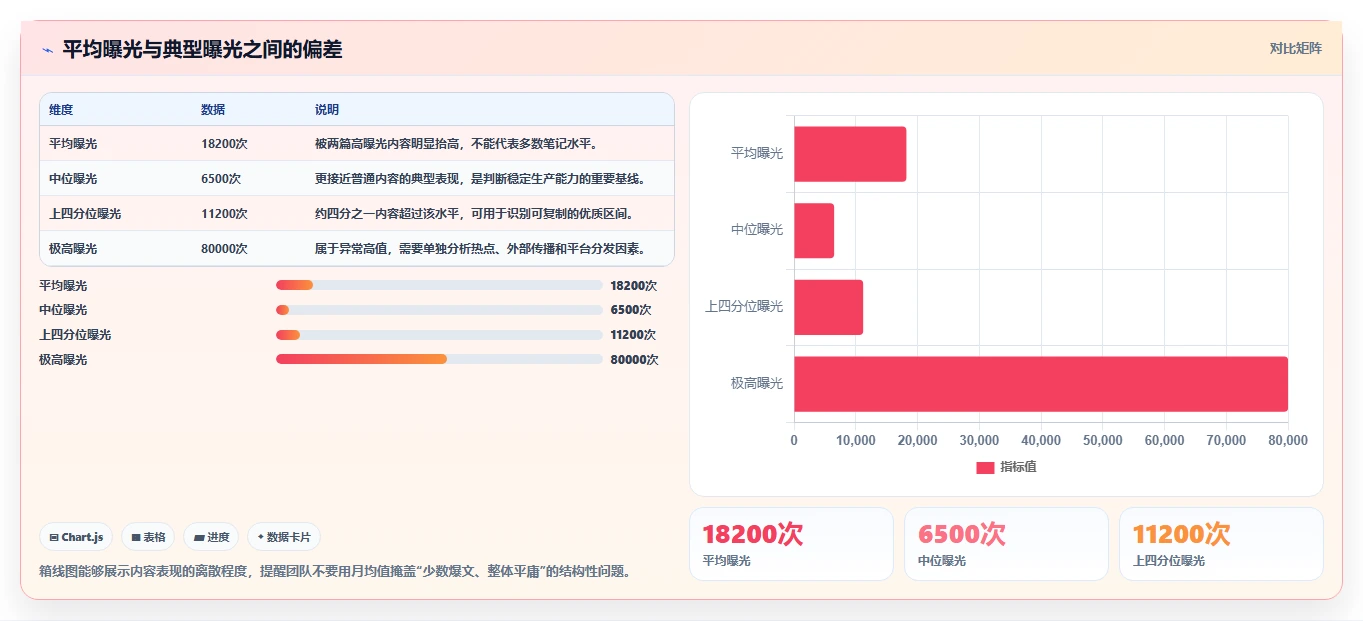Image resolution: width=1363 pixels, height=621 pixels.
Task: Click the 18200次 平均曝光 data card
Action: [791, 544]
